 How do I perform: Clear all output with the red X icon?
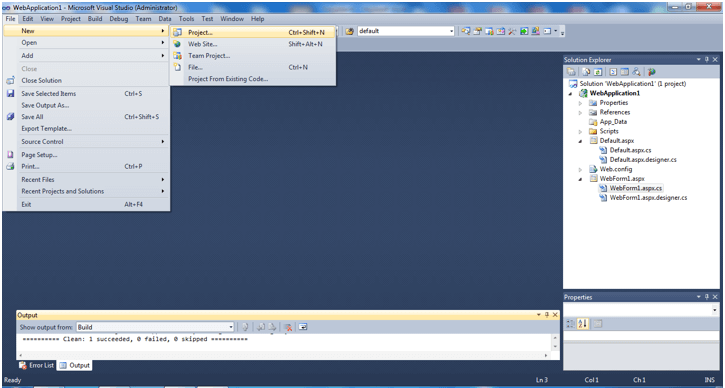tap(288, 327)
